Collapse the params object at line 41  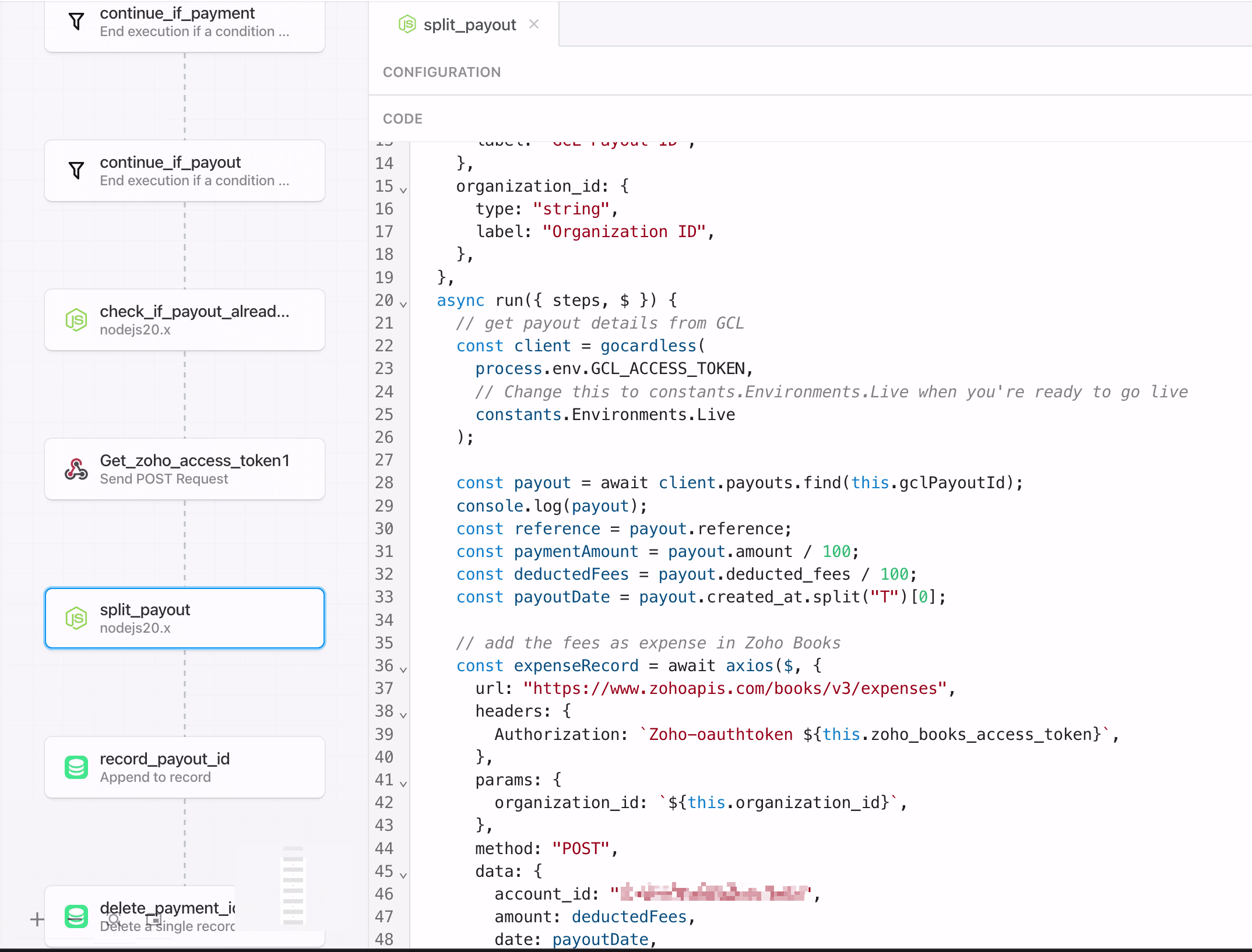[x=403, y=784]
